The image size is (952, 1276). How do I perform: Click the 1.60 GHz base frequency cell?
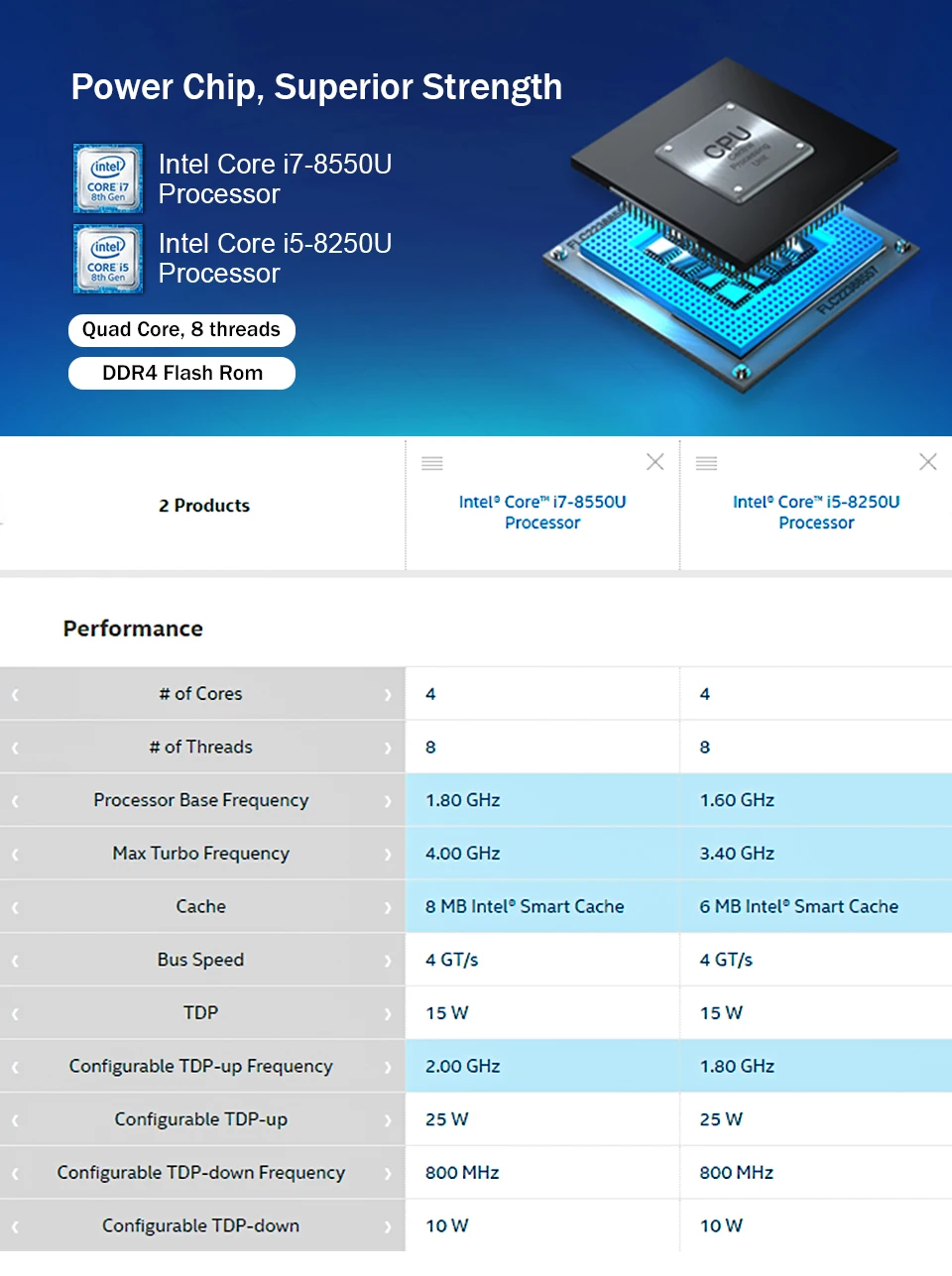(816, 800)
